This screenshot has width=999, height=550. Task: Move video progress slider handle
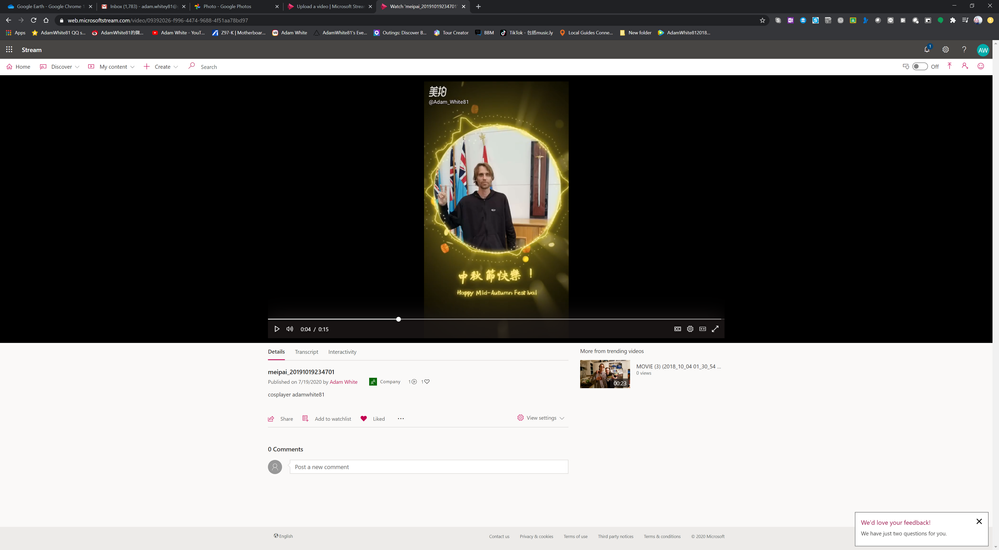coord(398,319)
